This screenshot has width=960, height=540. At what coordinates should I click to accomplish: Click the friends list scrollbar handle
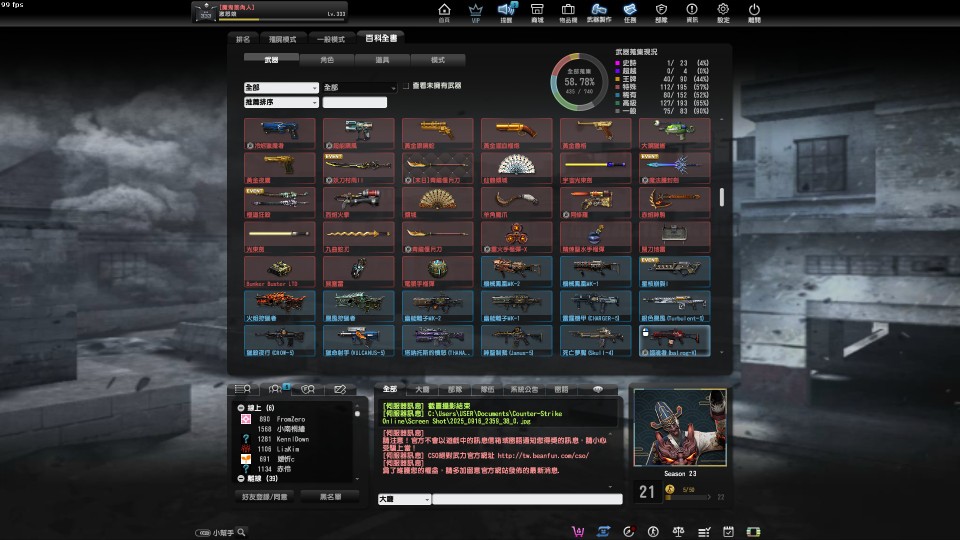pyautogui.click(x=358, y=414)
